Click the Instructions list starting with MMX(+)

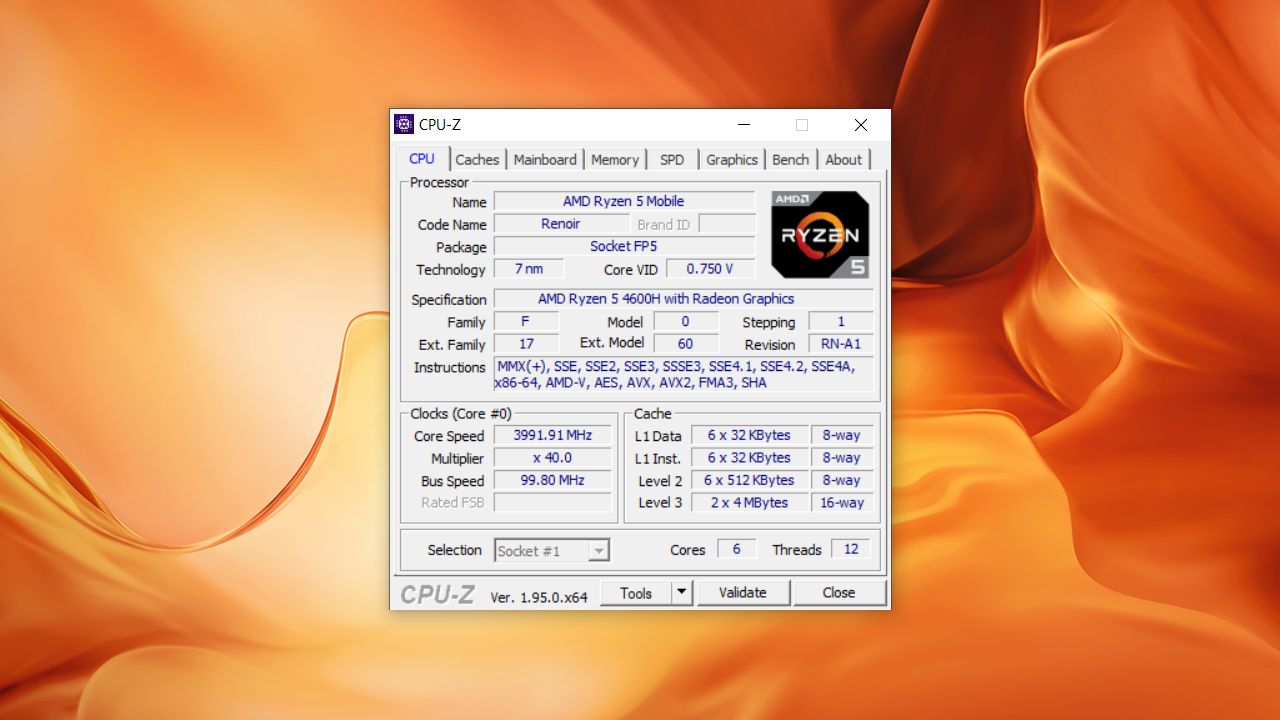coord(684,374)
